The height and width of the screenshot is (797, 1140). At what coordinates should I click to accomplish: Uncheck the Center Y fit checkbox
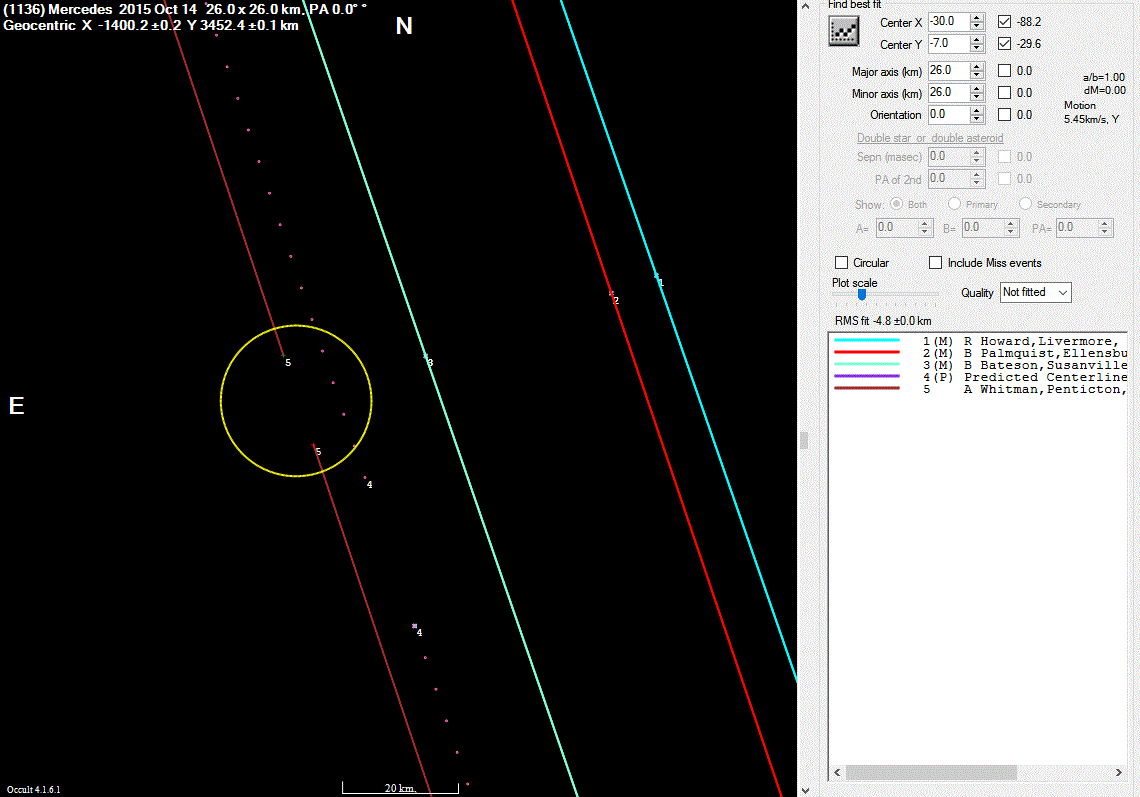click(1004, 44)
